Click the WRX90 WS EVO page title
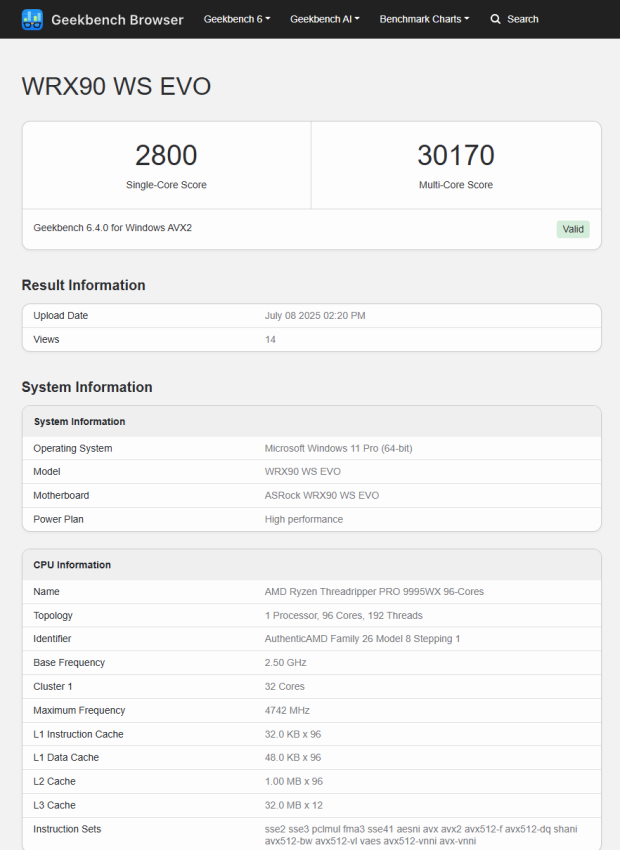 click(x=116, y=86)
